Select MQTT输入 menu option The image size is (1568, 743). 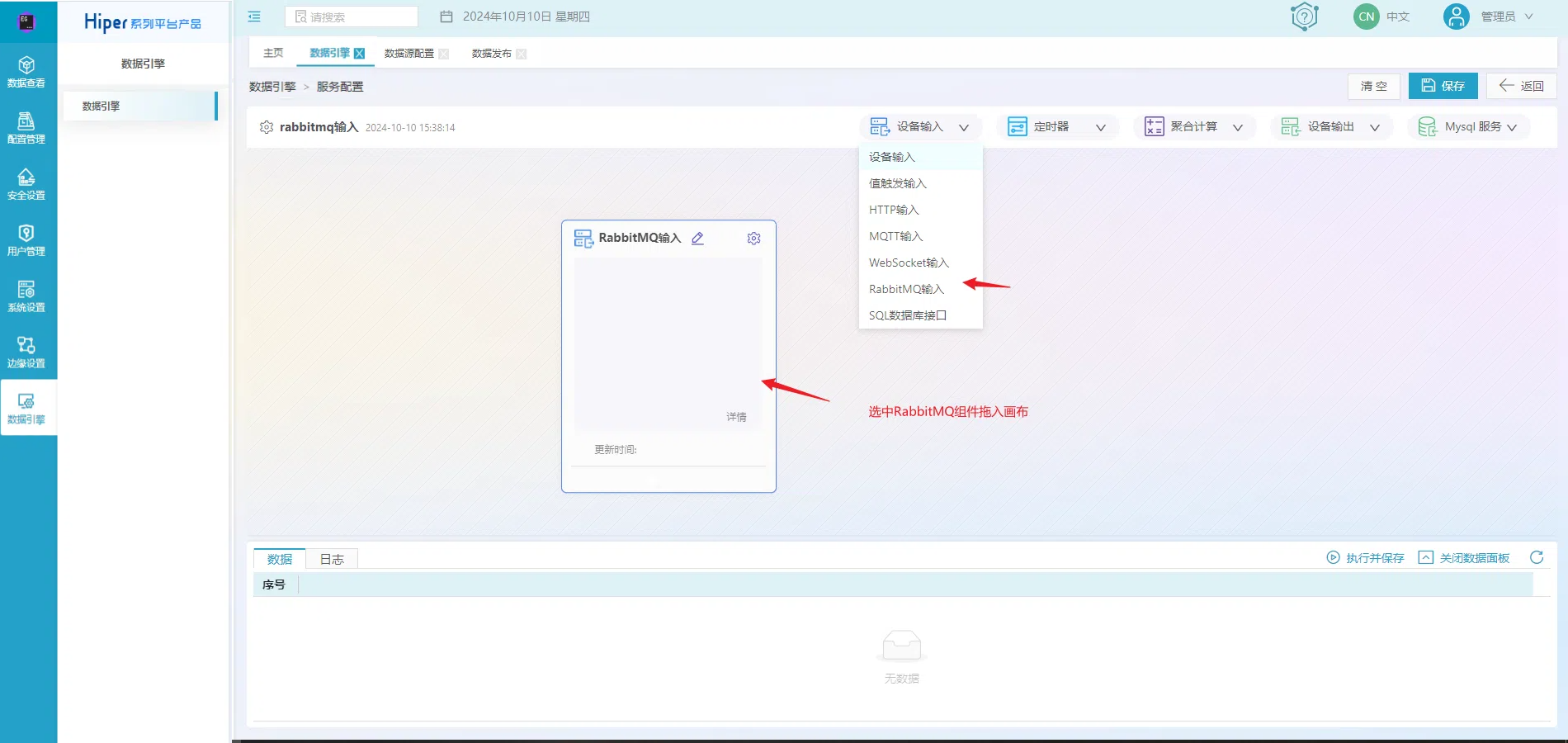pyautogui.click(x=921, y=236)
